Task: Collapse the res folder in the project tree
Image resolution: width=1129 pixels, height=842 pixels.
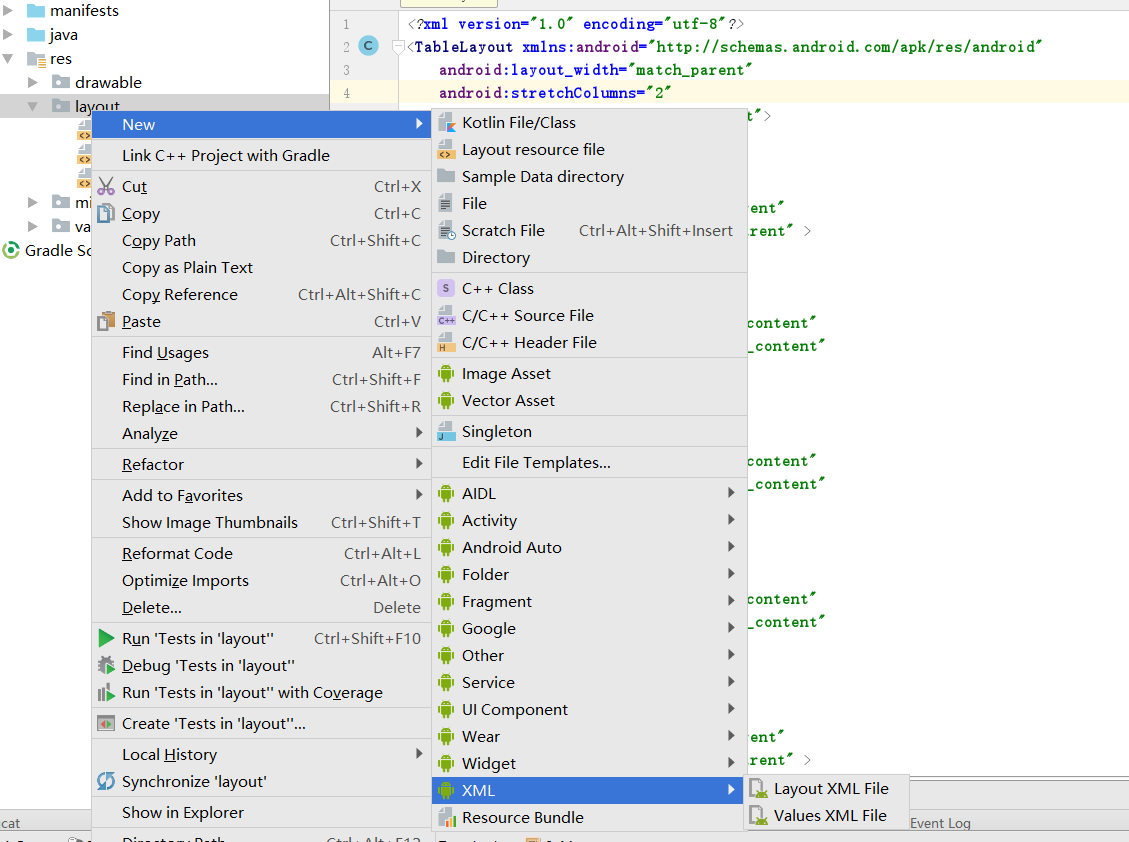Action: pos(9,58)
